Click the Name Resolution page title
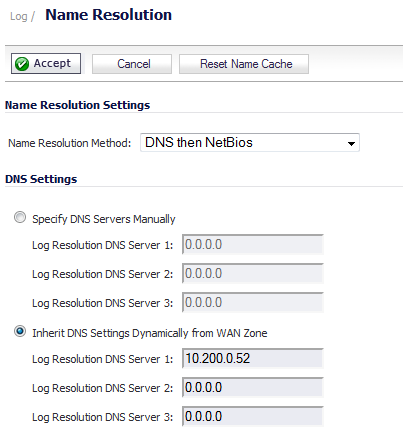 click(x=108, y=15)
